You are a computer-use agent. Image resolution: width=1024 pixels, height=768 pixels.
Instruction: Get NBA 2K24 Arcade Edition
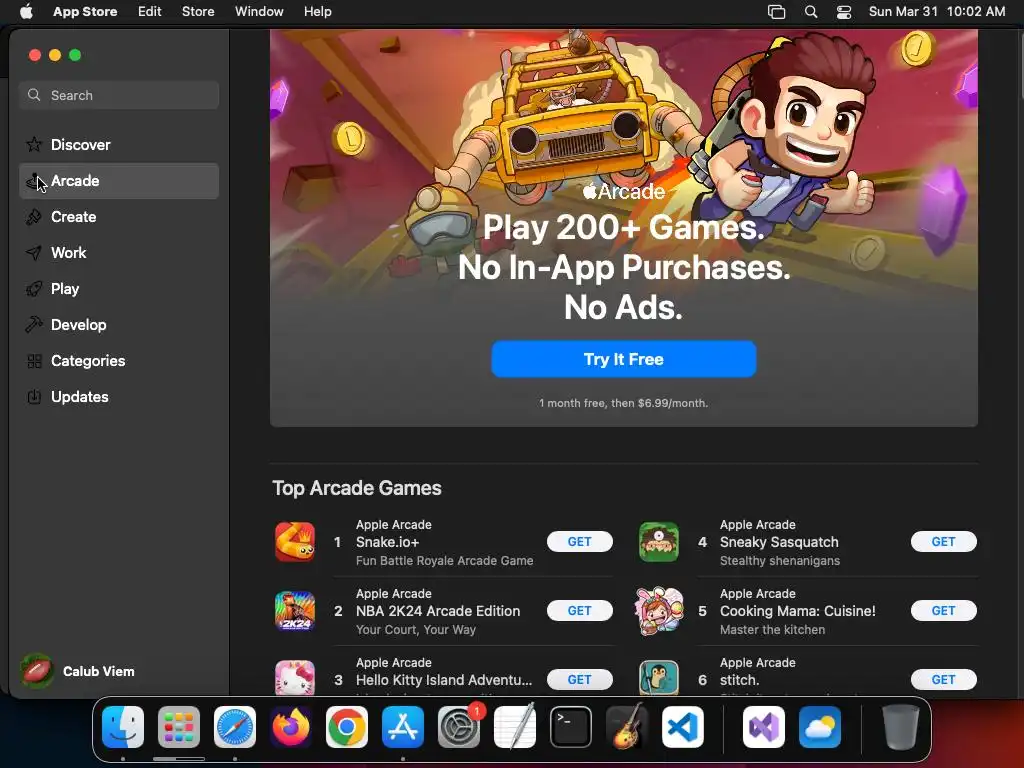pos(579,611)
